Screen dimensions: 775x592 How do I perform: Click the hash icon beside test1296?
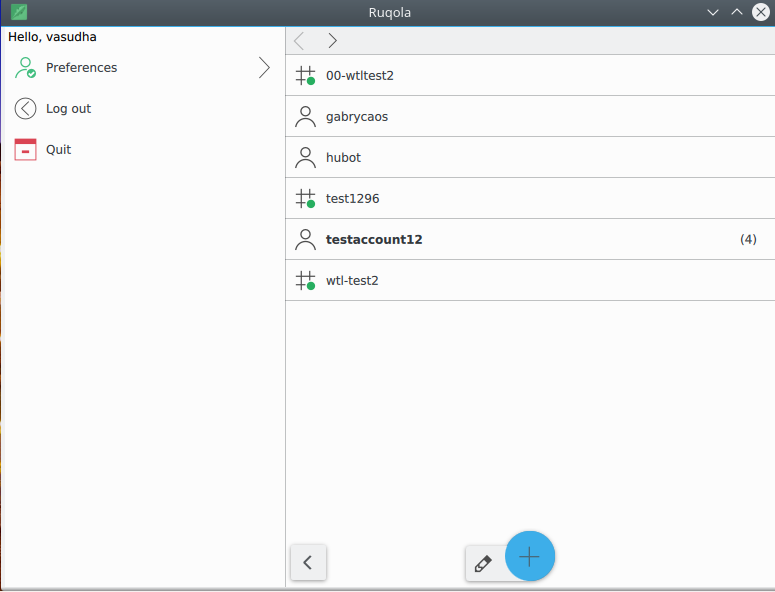tap(306, 199)
